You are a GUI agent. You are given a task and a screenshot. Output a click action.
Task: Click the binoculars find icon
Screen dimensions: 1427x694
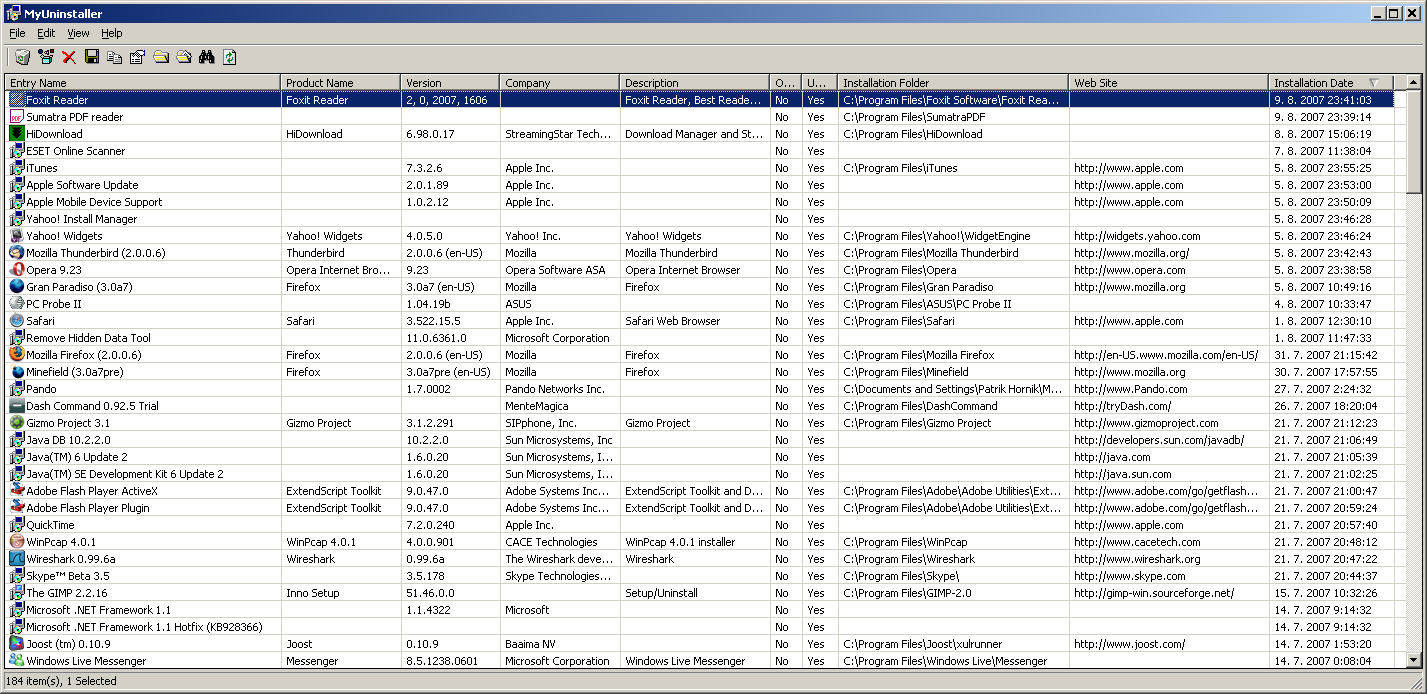tap(207, 57)
